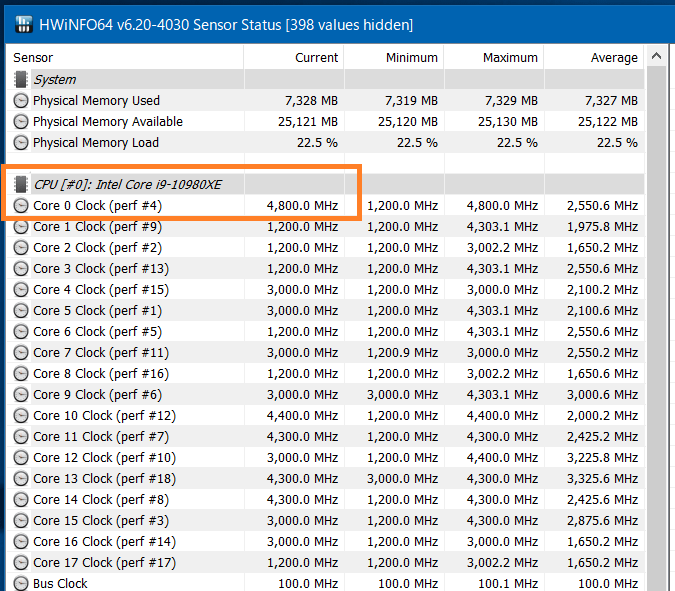Click the clock icon beside Physical Memory Available

coord(21,121)
